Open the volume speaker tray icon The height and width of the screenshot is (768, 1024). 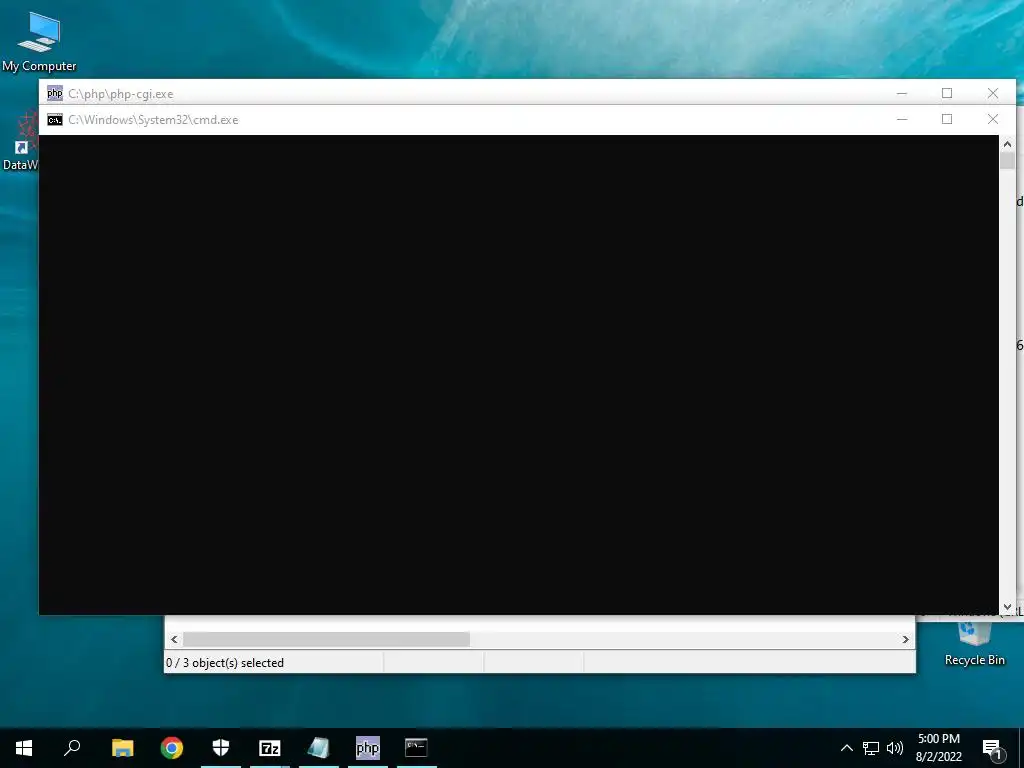click(x=895, y=748)
